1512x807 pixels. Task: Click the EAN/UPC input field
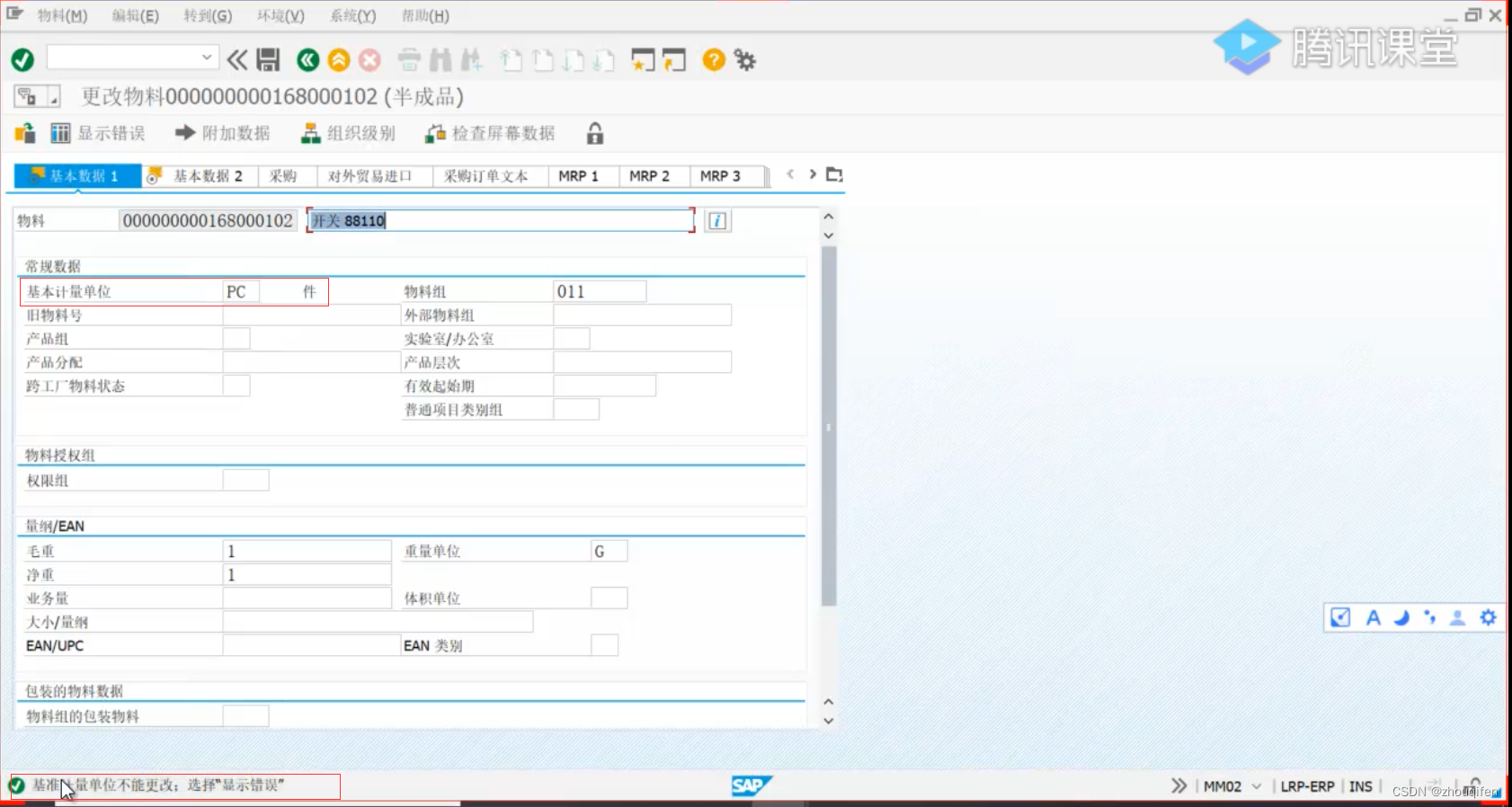[311, 645]
